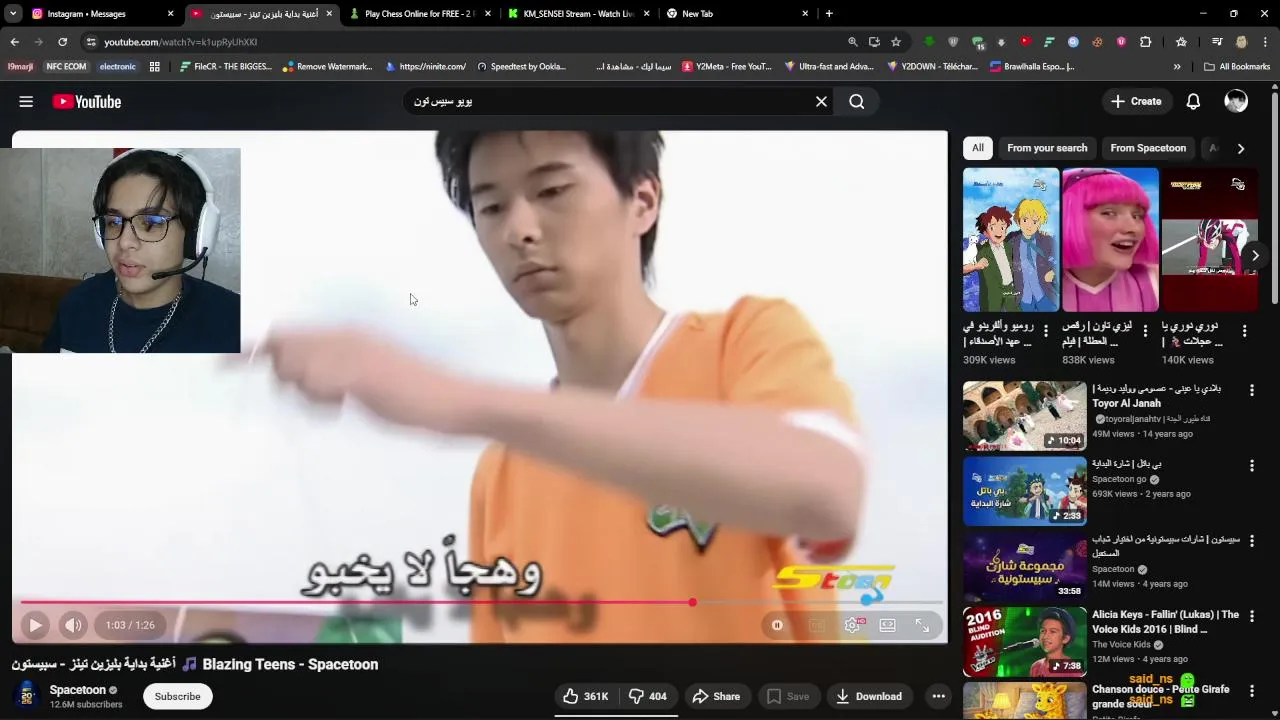Switch to Play Chess Online tab
This screenshot has width=1280, height=720.
tap(418, 14)
